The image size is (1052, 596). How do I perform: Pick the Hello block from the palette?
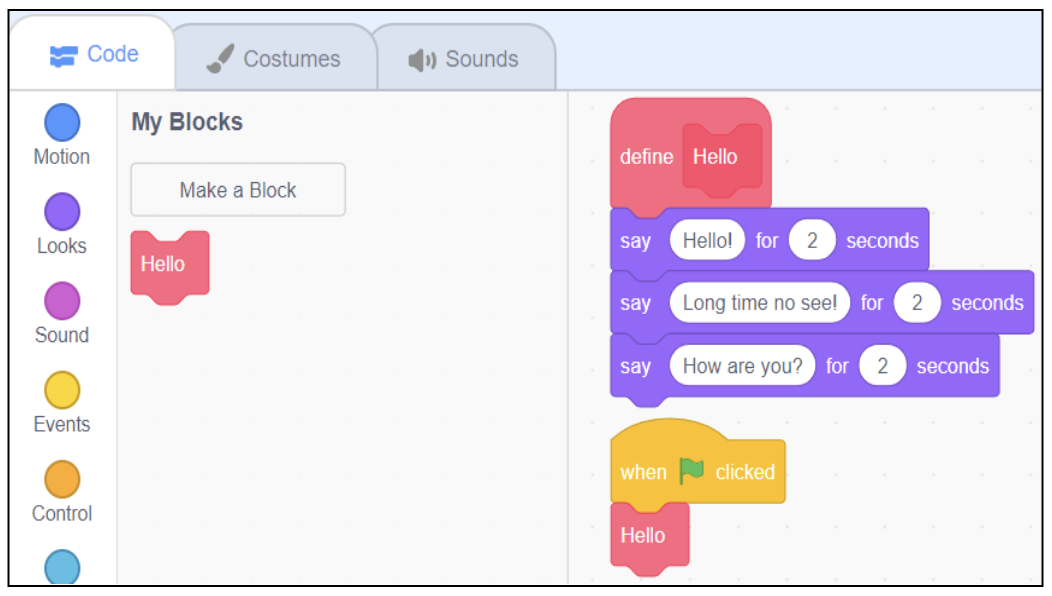(x=165, y=265)
